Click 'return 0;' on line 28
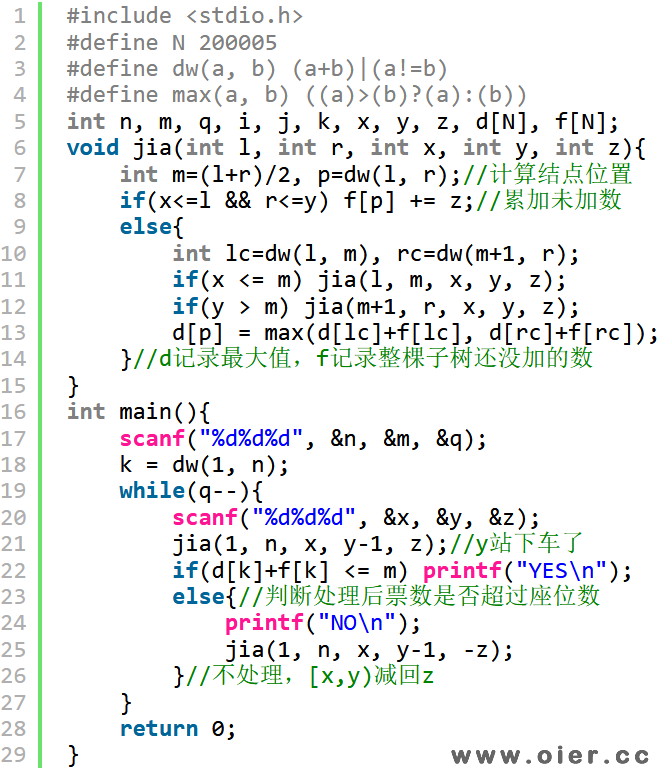 [x=178, y=729]
